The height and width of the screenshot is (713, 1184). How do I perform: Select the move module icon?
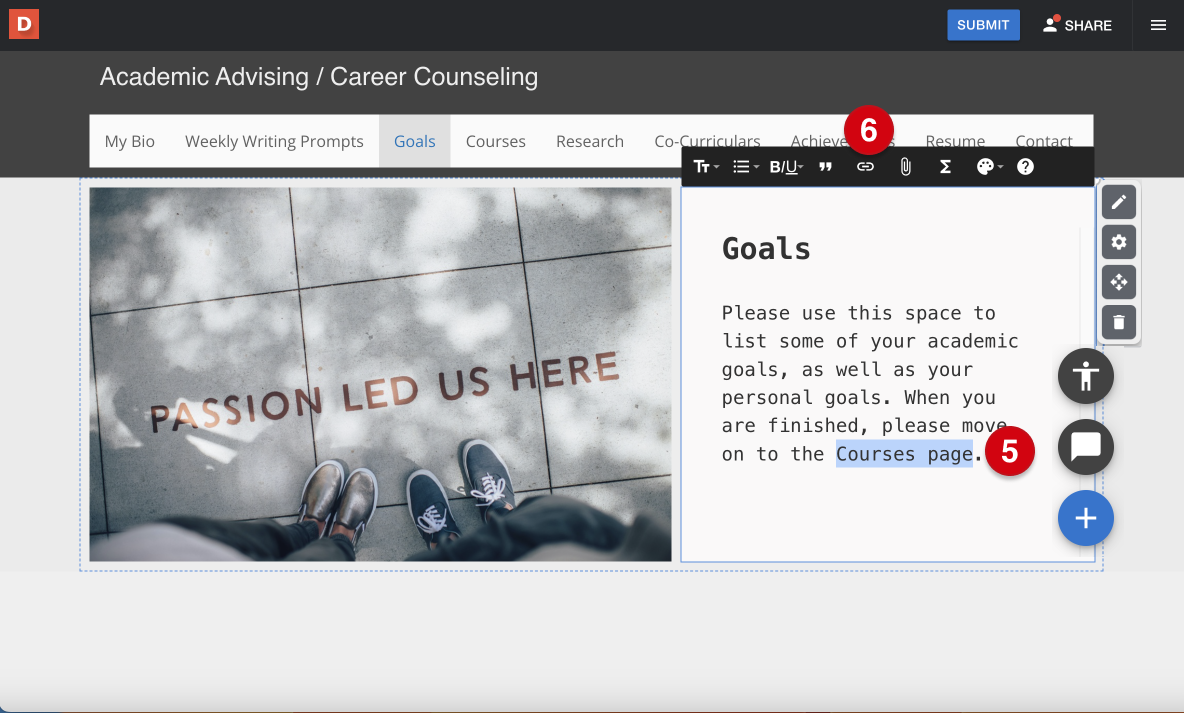[x=1118, y=282]
